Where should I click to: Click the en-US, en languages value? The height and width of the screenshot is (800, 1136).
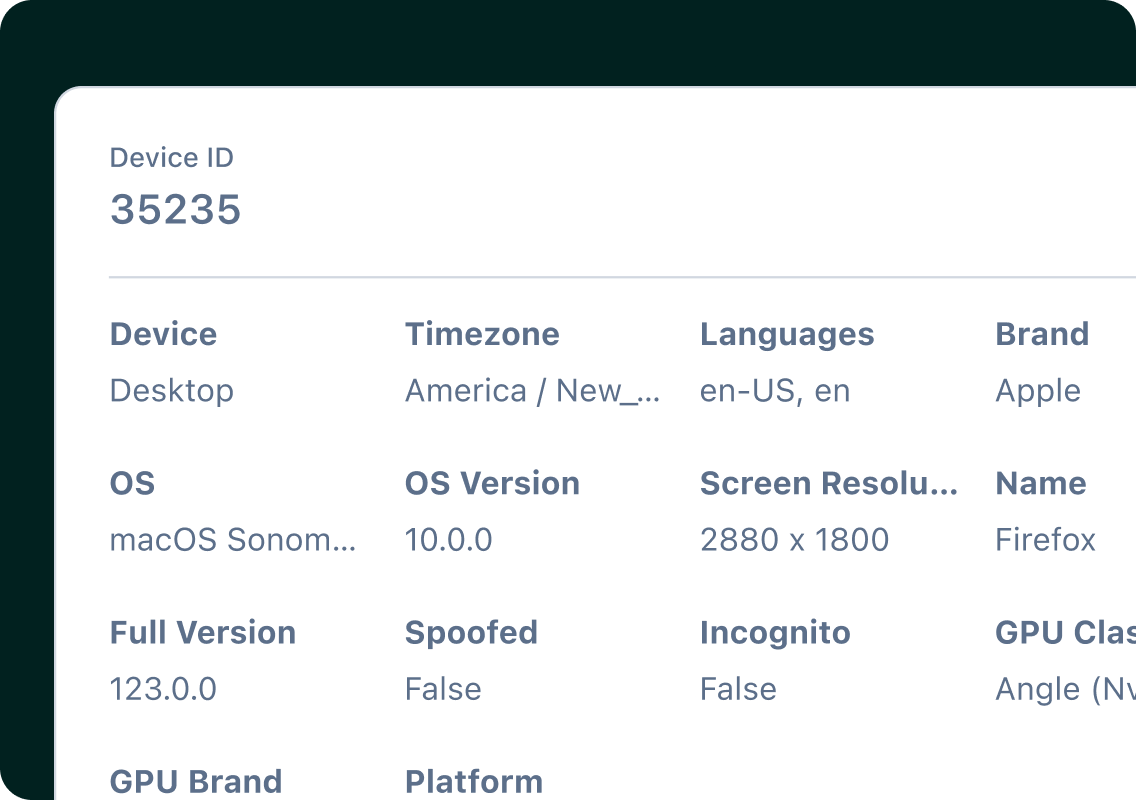775,390
